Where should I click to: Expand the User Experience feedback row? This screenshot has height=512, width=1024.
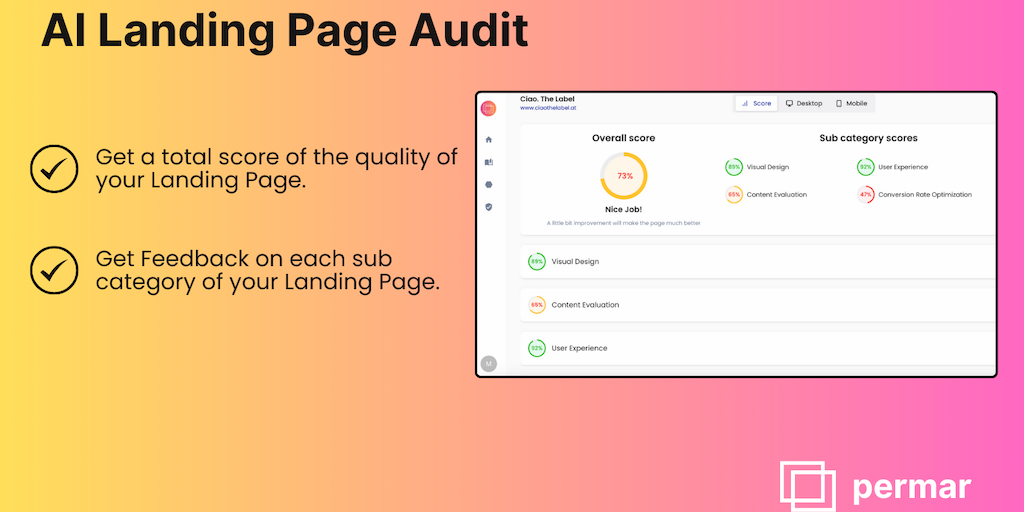click(758, 348)
